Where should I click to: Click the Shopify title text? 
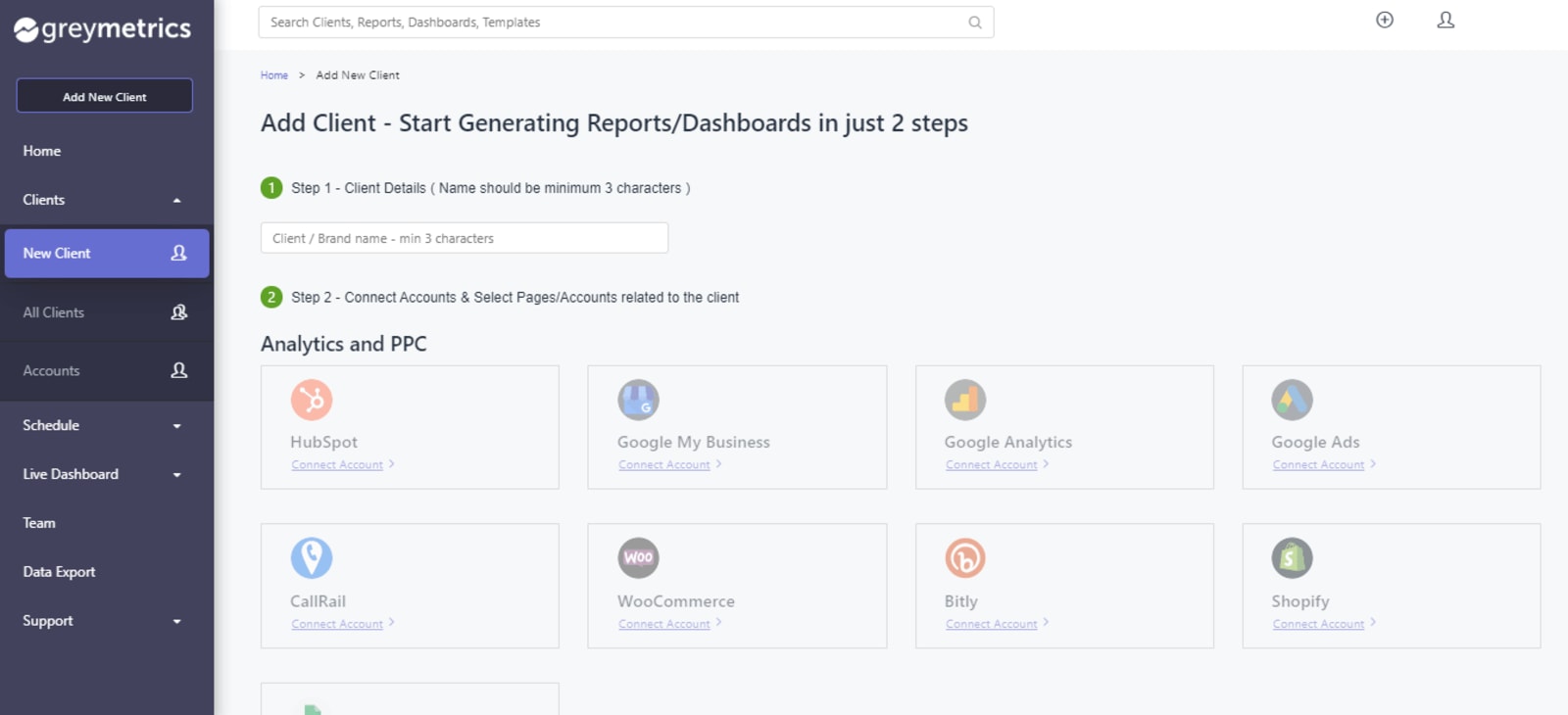(1300, 600)
